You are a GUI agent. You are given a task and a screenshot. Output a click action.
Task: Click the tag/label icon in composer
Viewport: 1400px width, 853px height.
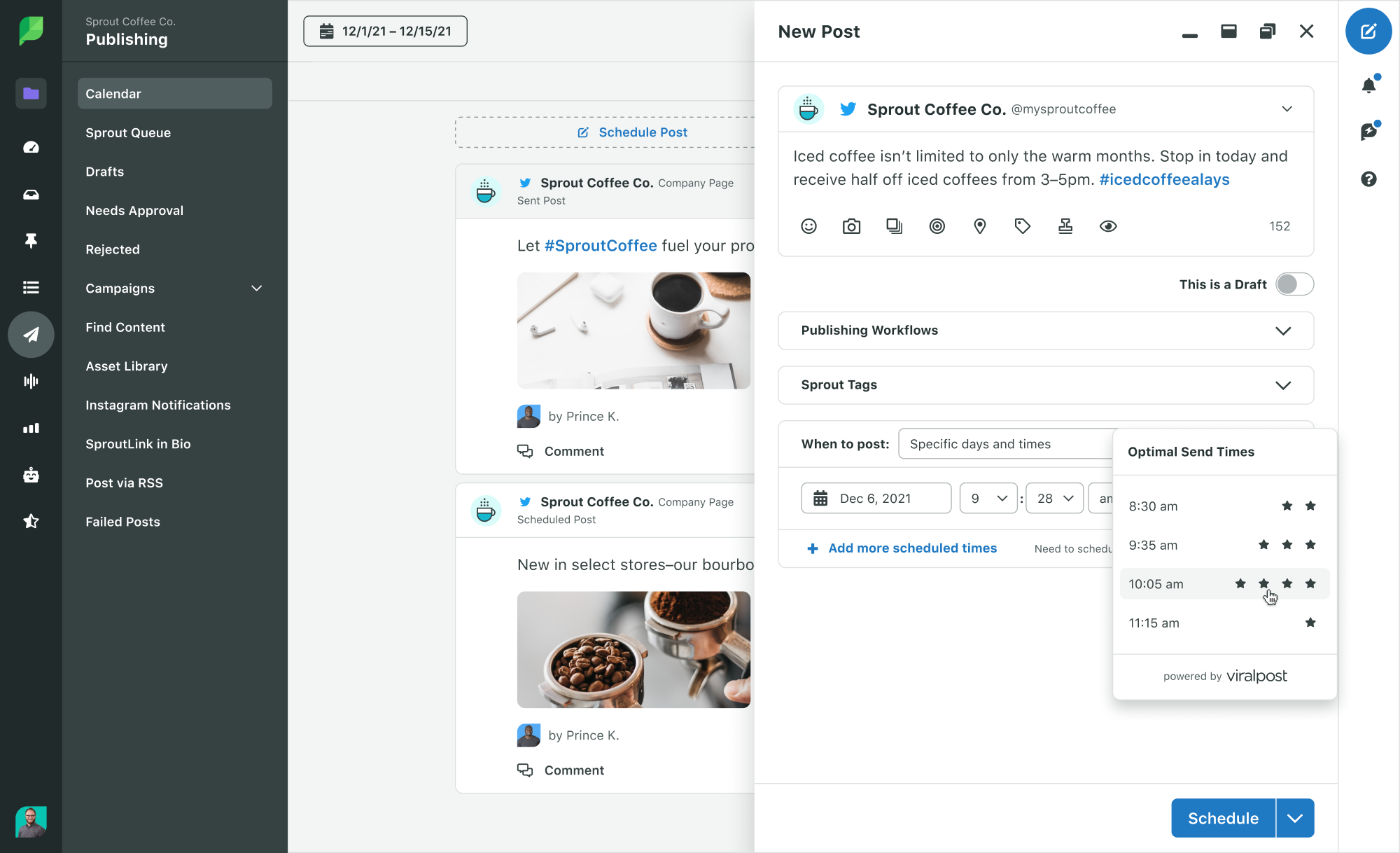pos(1022,225)
